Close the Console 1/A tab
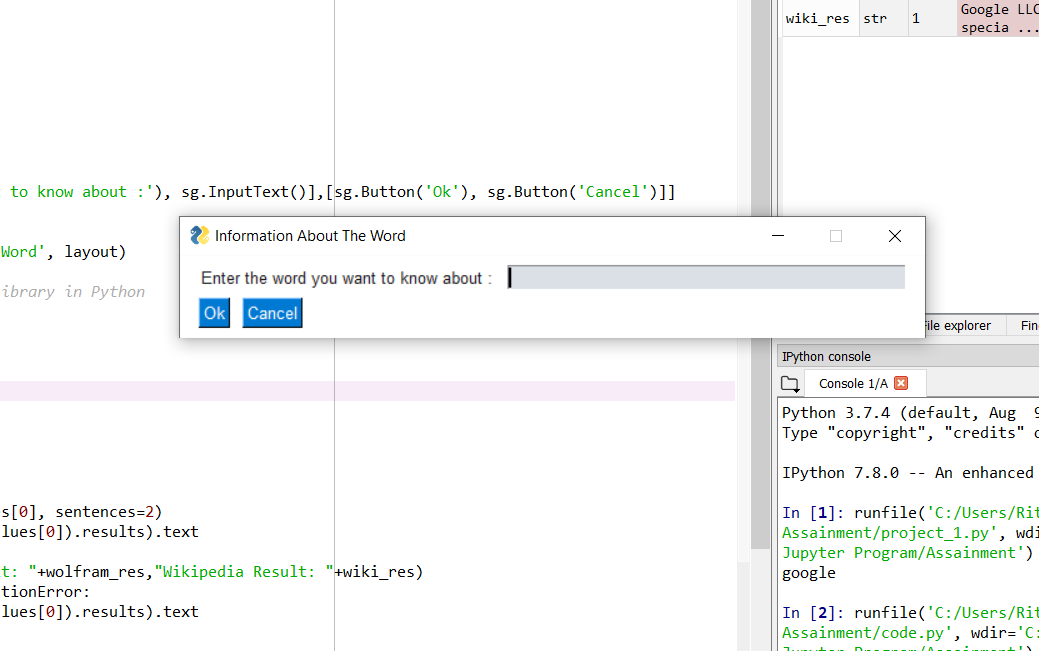The width and height of the screenshot is (1039, 651). click(901, 383)
